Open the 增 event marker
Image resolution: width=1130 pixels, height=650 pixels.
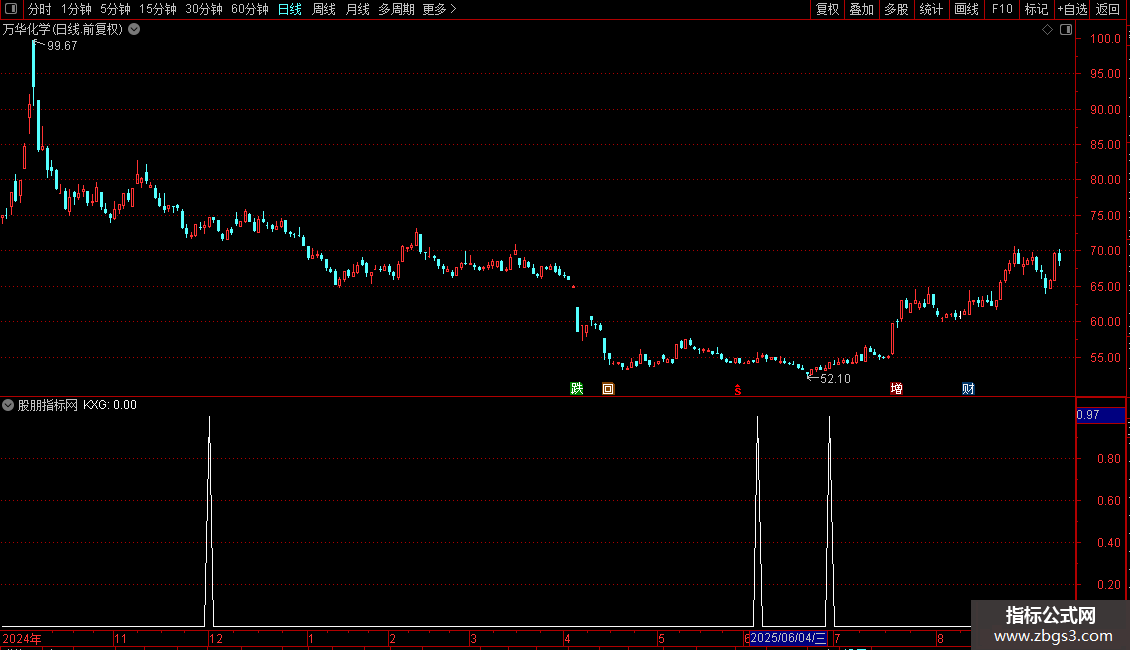897,388
